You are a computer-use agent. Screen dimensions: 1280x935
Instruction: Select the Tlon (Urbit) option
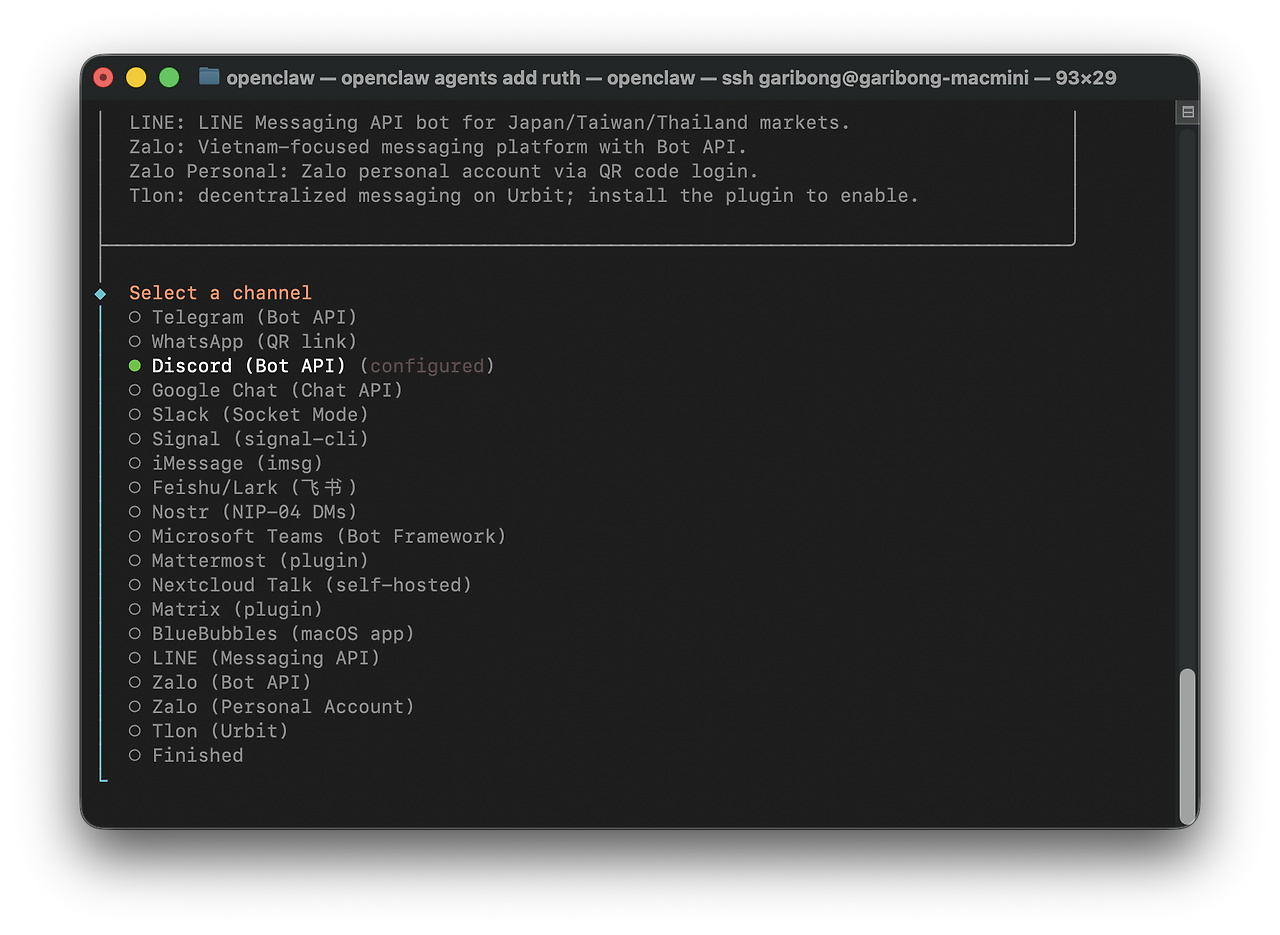[x=209, y=731]
